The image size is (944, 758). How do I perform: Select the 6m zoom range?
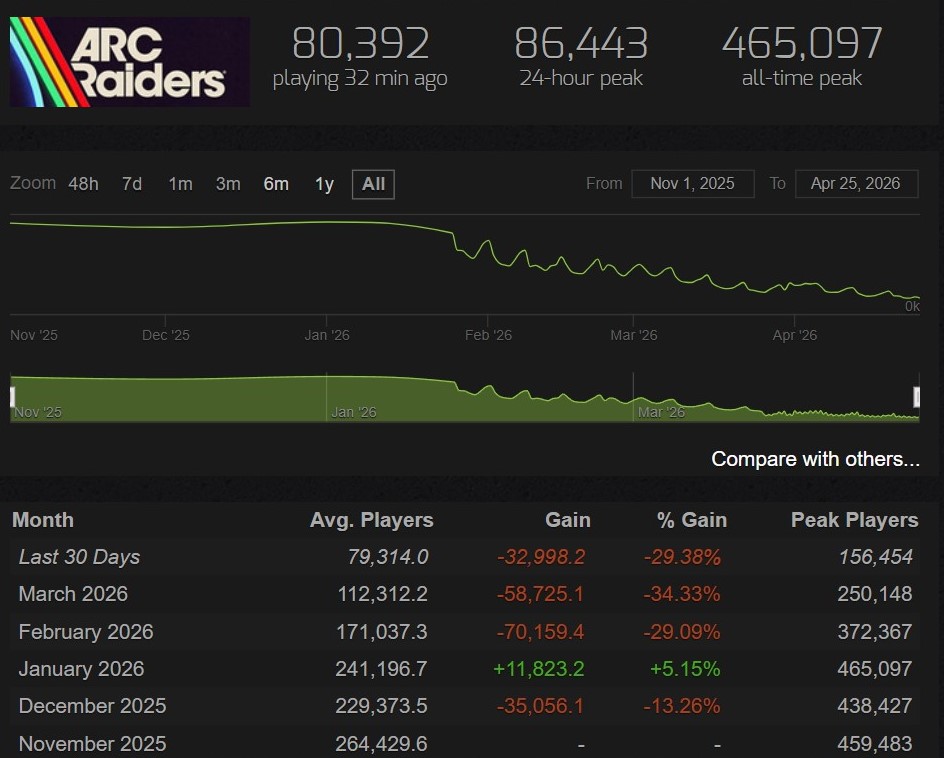[276, 184]
